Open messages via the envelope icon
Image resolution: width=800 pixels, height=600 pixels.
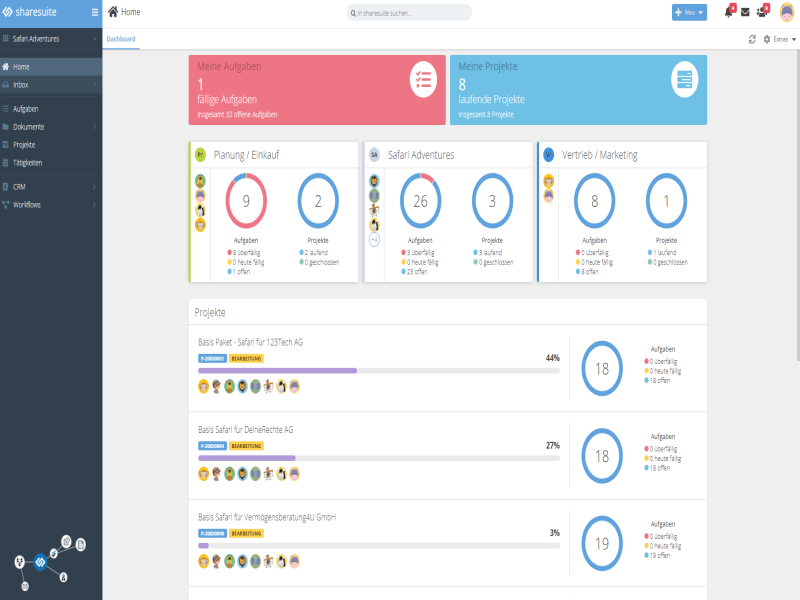(745, 12)
